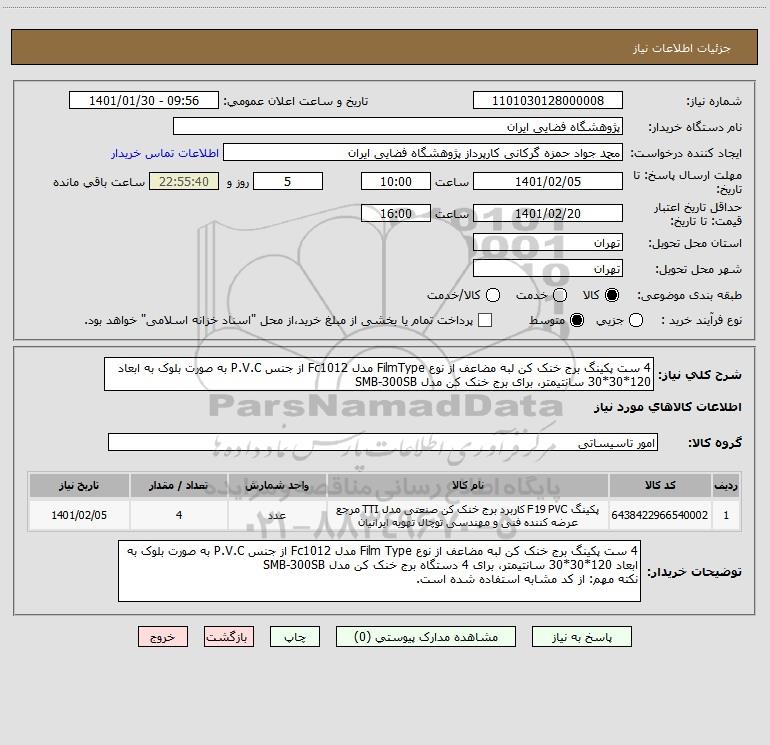
Task: Click the عدد unit cell
Action: point(277,515)
